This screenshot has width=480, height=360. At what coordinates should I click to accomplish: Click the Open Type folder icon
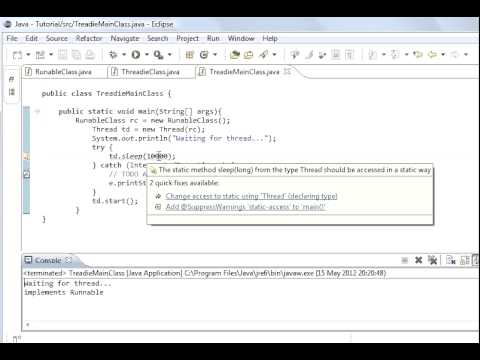coord(235,54)
